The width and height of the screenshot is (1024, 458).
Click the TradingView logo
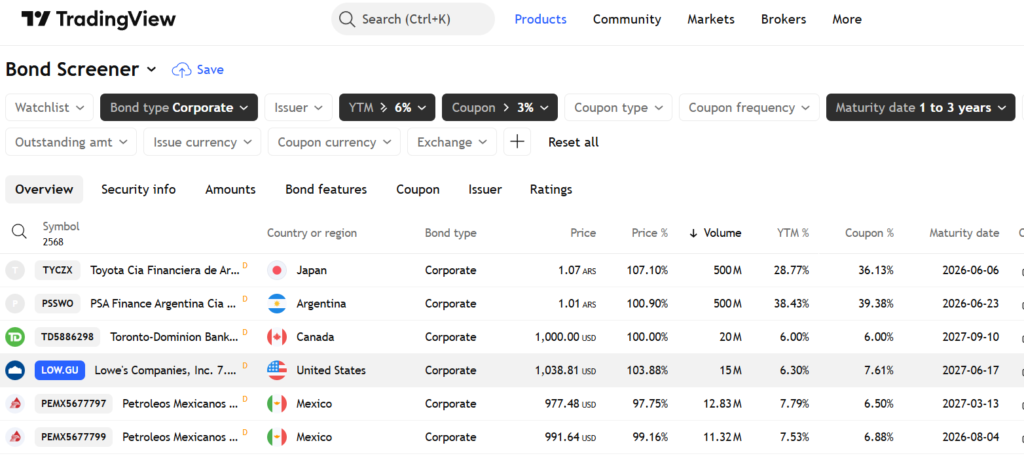[x=98, y=20]
